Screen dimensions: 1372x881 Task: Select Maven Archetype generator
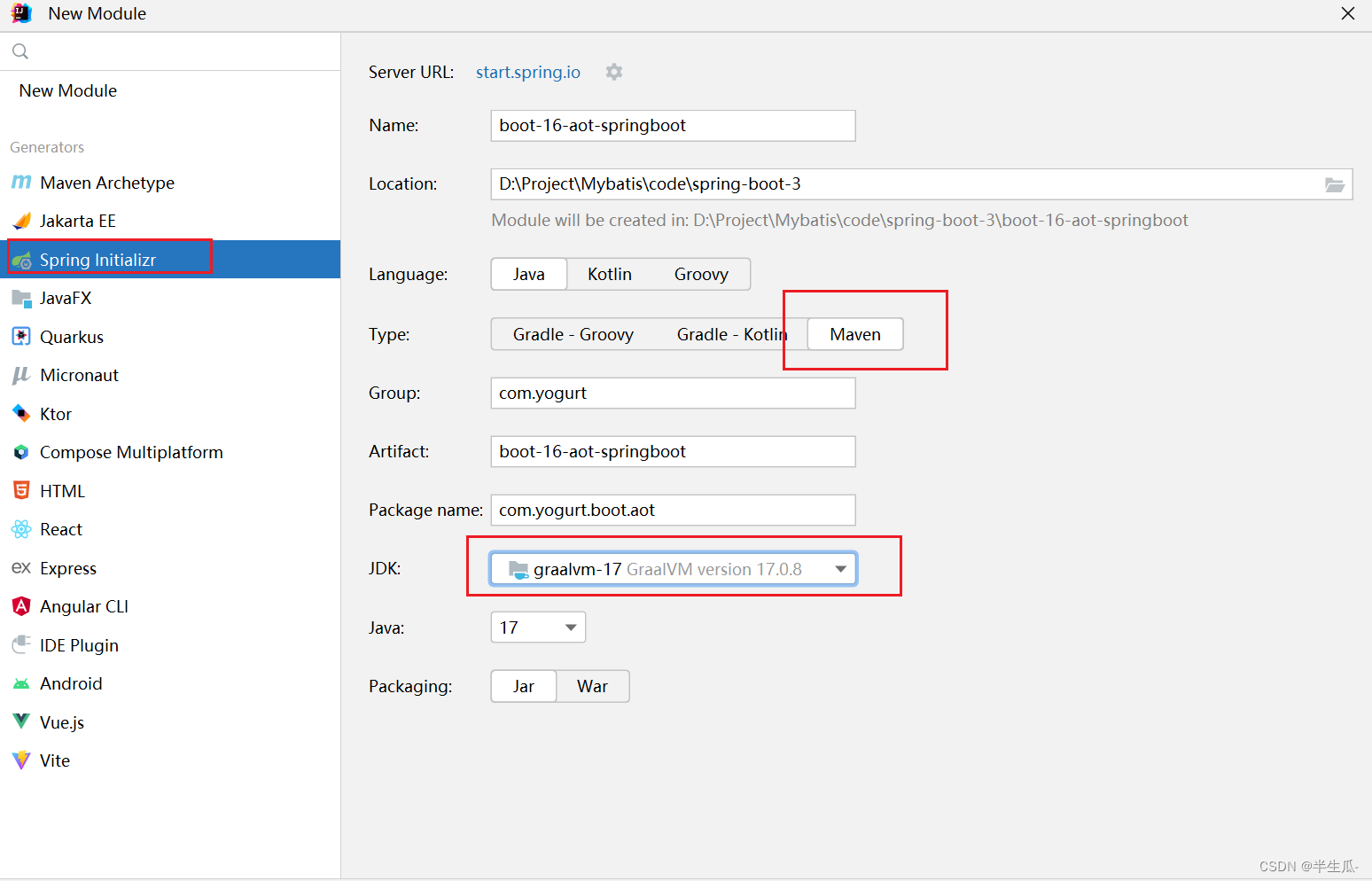pyautogui.click(x=170, y=183)
